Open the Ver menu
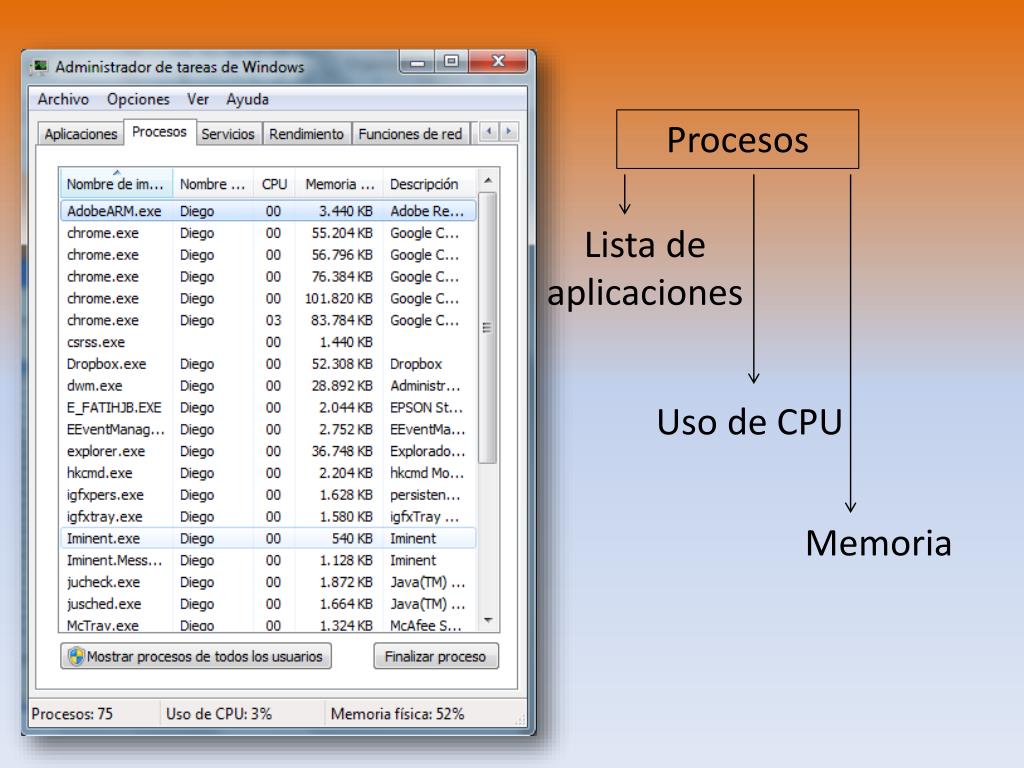This screenshot has width=1024, height=768. pos(198,99)
